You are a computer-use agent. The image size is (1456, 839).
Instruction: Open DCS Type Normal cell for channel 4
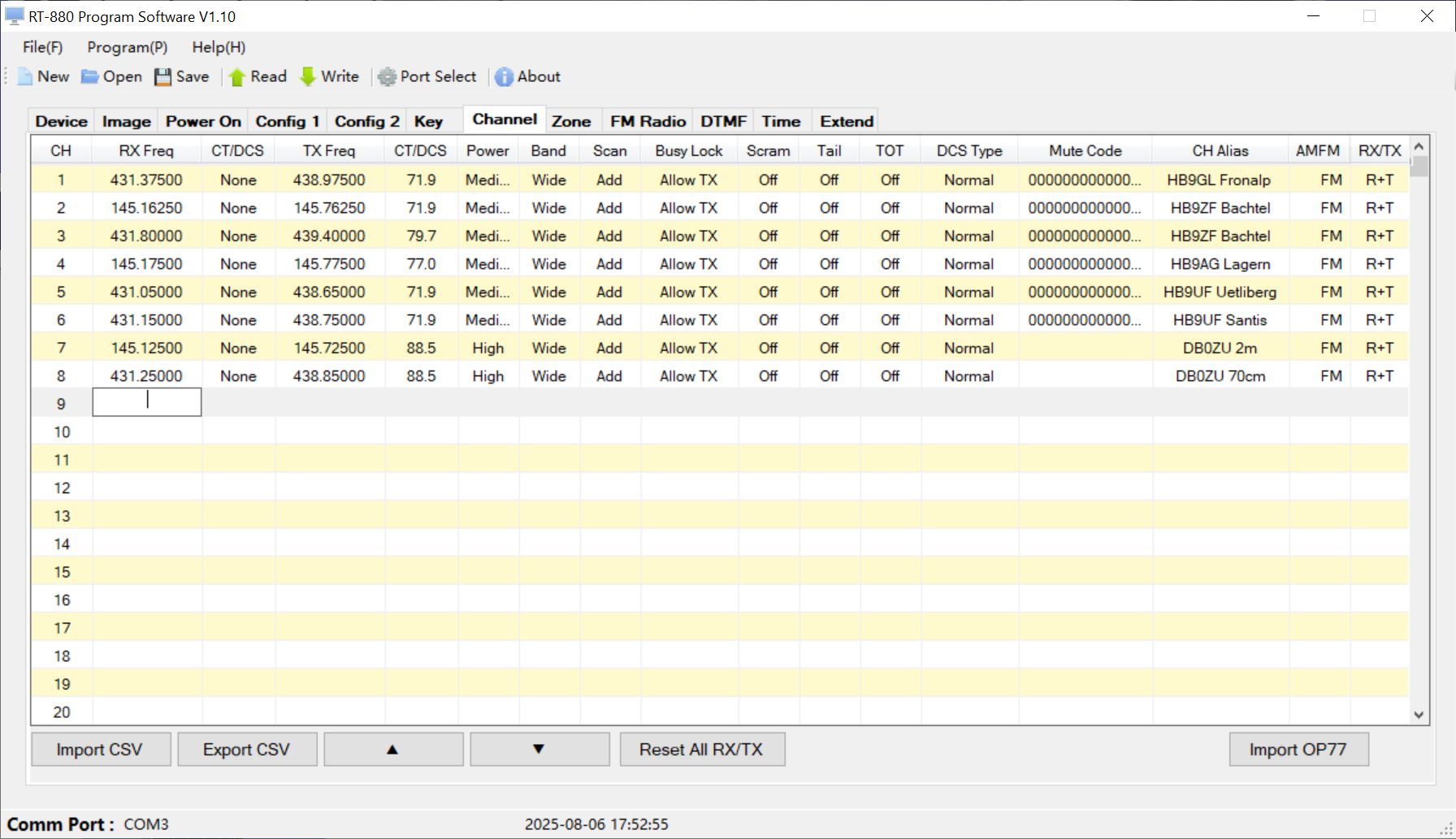click(x=968, y=264)
